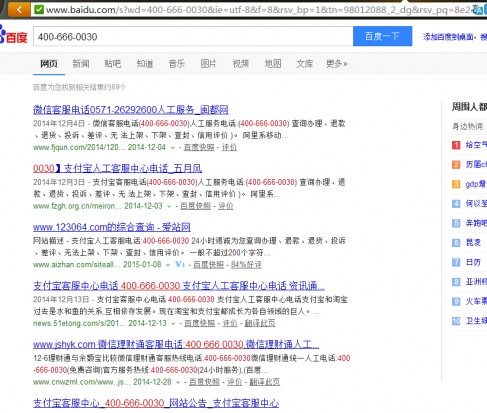Expand dropdown arrow after aizhan.com result date
Viewport: 487px width, 413px height.
(168, 265)
